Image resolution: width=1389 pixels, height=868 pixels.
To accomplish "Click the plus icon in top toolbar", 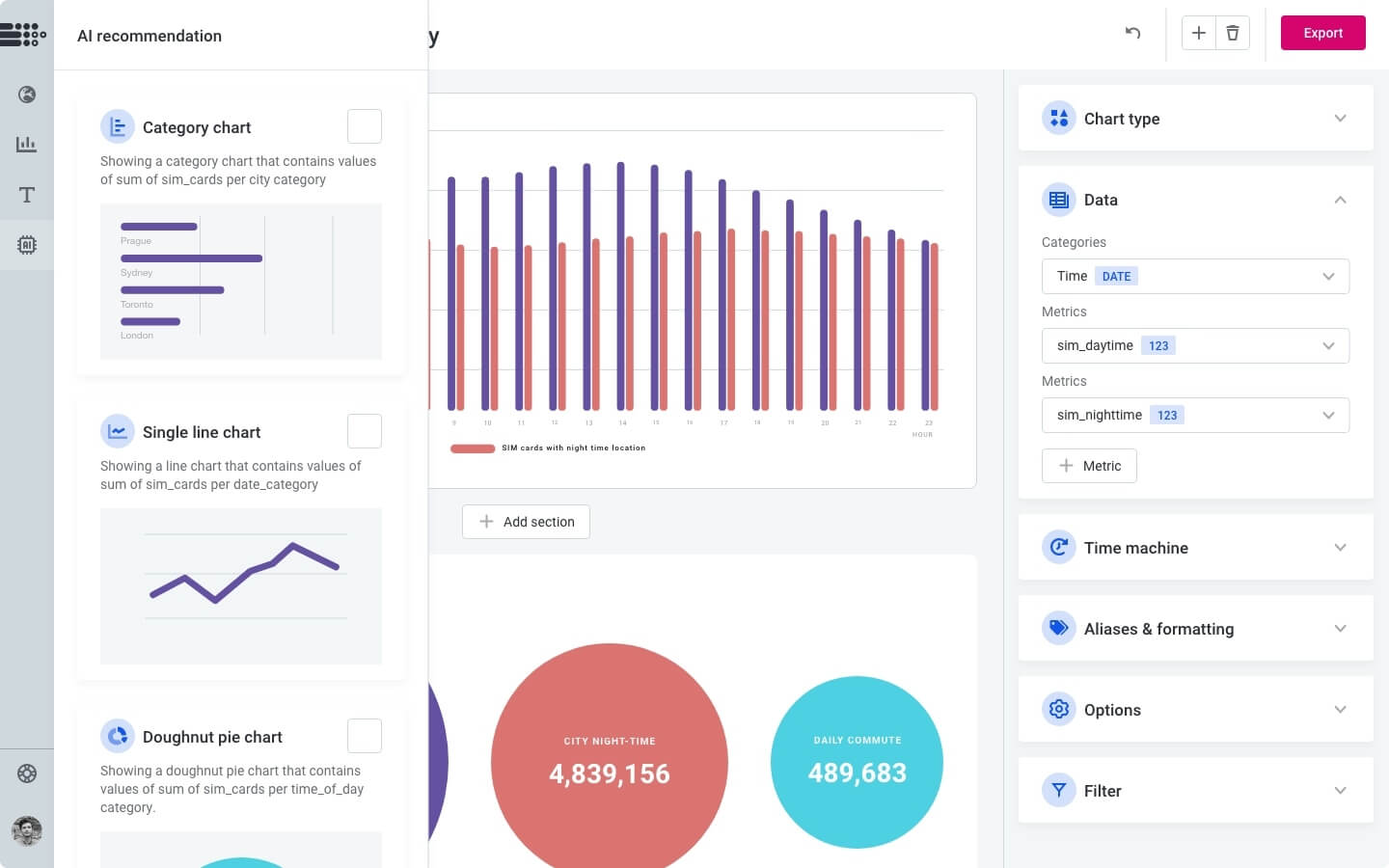I will [x=1198, y=33].
